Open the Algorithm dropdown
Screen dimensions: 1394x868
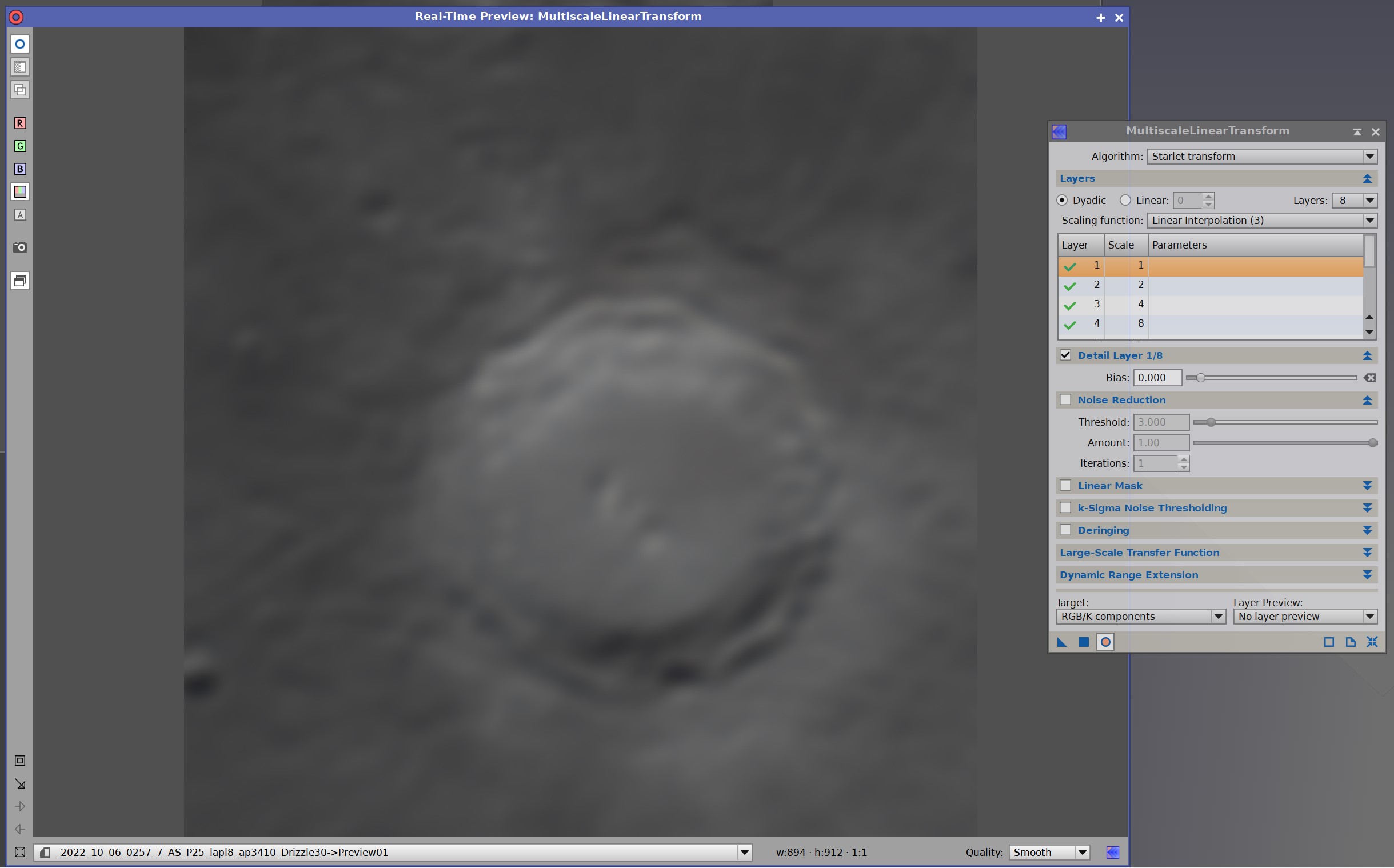(x=1262, y=157)
